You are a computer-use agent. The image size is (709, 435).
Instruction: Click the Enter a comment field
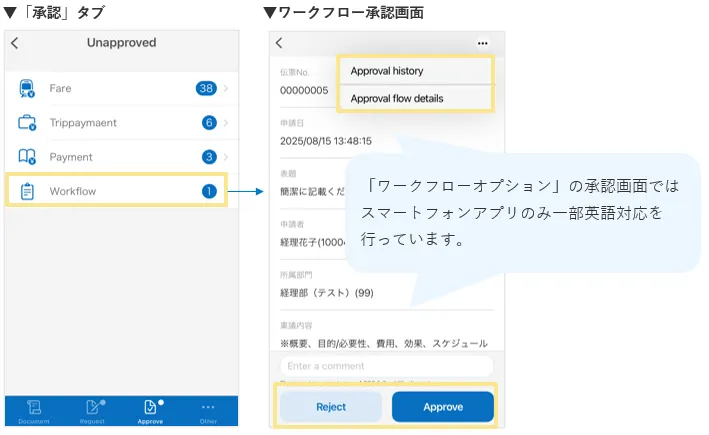386,366
